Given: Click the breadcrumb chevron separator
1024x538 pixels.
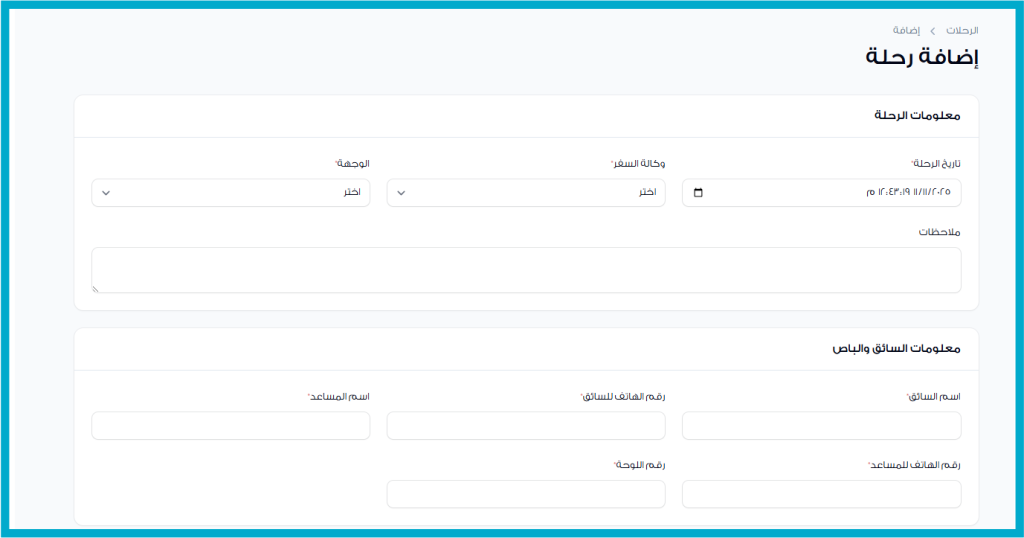Looking at the screenshot, I should (x=933, y=31).
